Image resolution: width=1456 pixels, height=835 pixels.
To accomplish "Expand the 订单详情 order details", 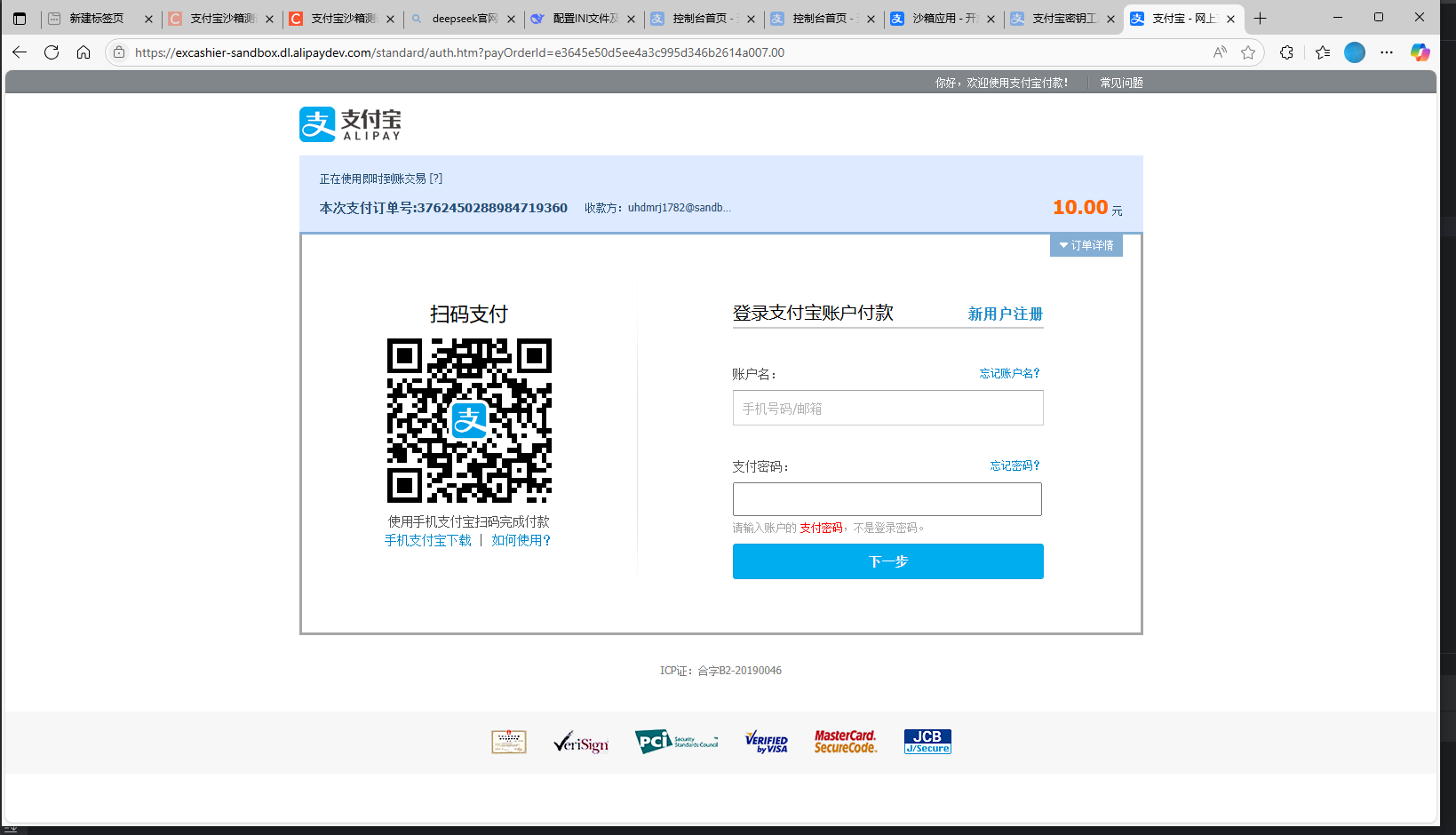I will pyautogui.click(x=1086, y=245).
